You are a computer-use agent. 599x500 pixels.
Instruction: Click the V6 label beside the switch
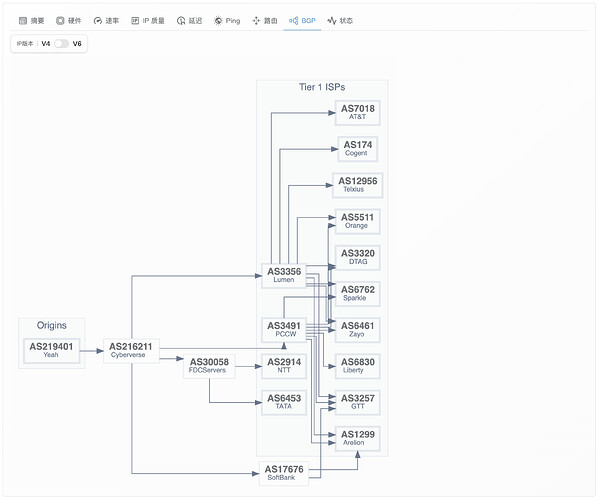(x=77, y=44)
